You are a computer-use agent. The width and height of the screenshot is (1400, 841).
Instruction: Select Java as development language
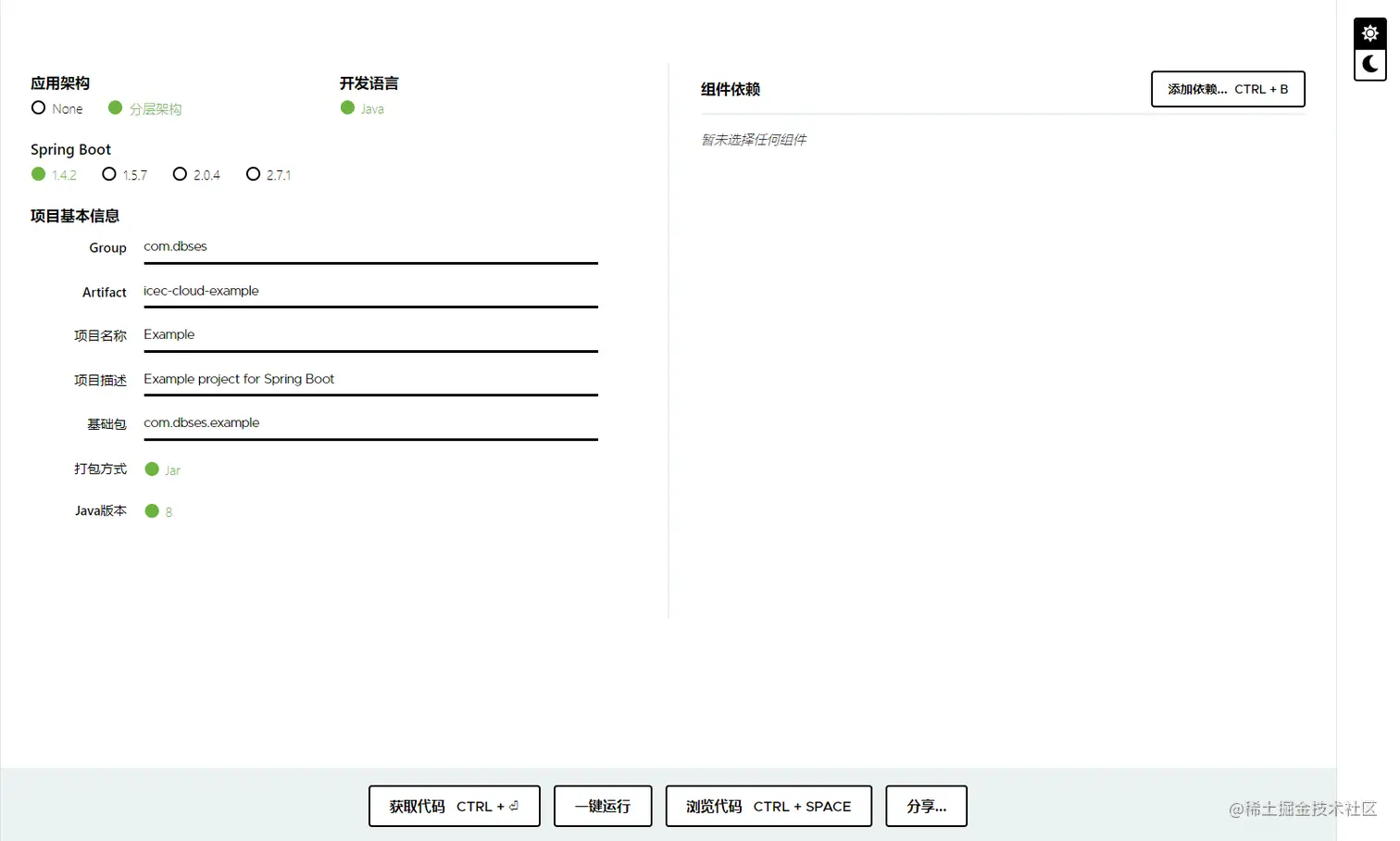[362, 108]
